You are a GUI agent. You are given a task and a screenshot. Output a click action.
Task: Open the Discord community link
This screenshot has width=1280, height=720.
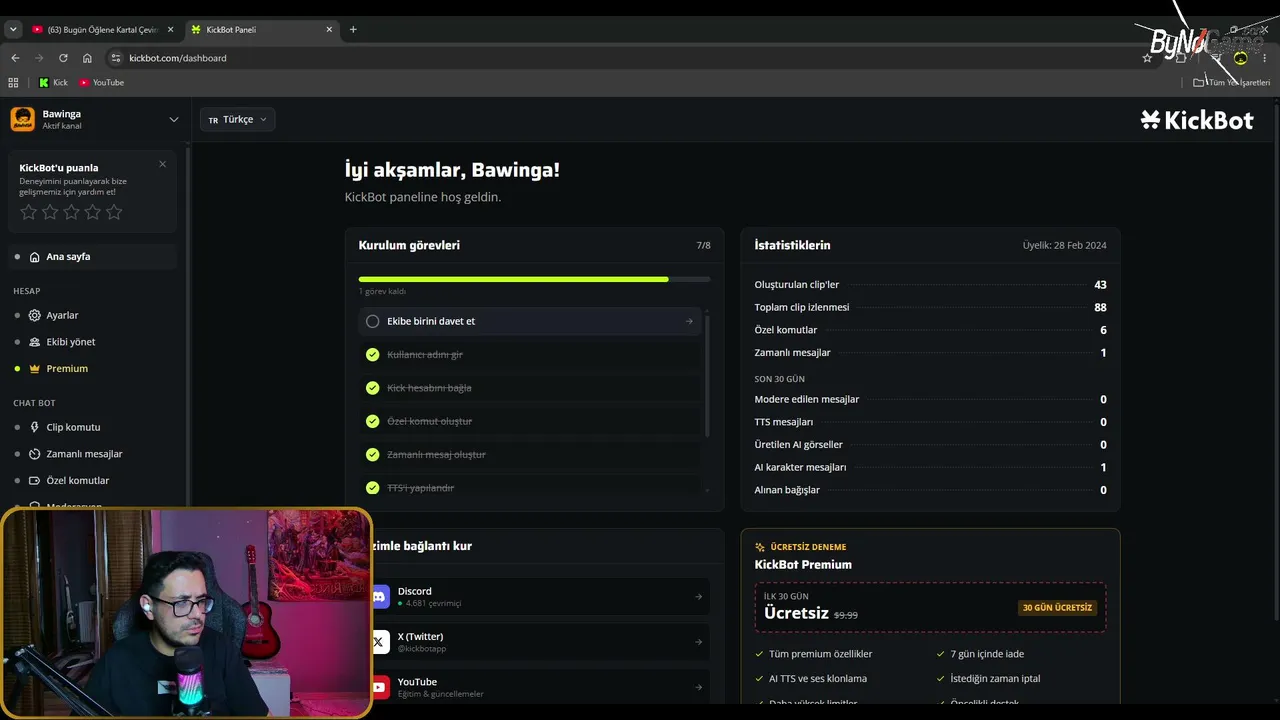point(540,597)
